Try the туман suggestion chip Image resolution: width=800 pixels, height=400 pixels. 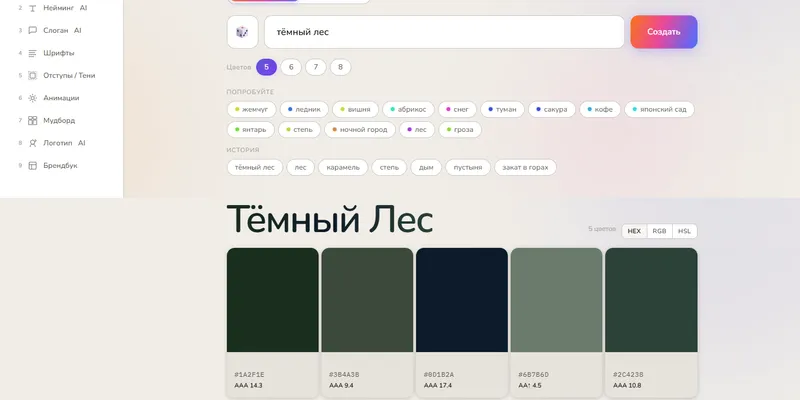(502, 109)
